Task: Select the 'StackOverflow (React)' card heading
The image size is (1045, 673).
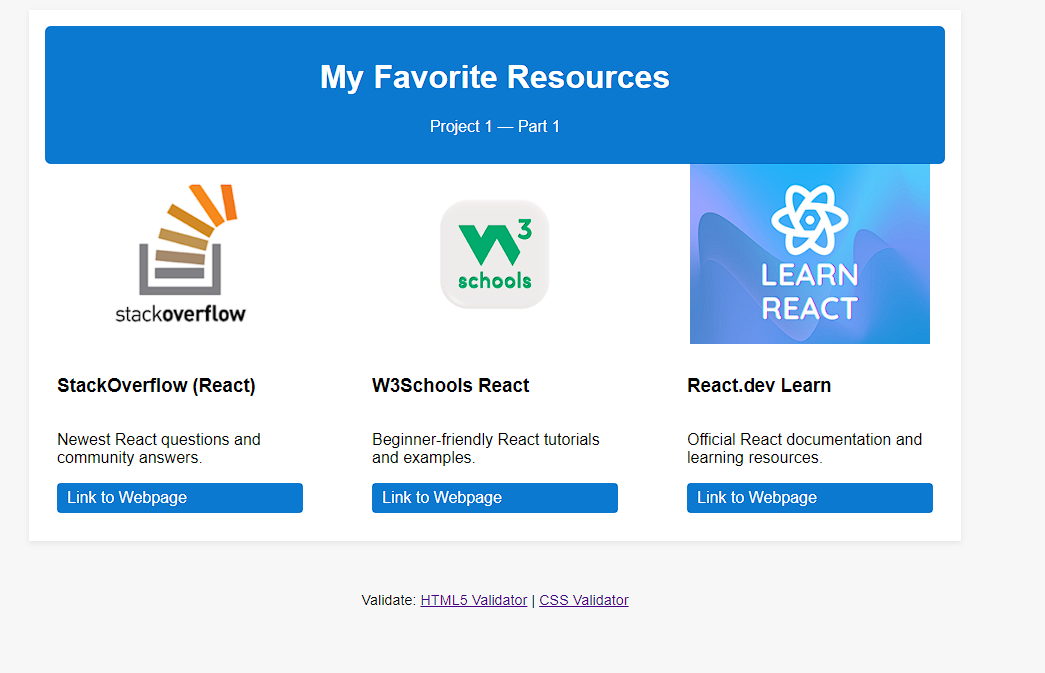Action: pyautogui.click(x=156, y=385)
